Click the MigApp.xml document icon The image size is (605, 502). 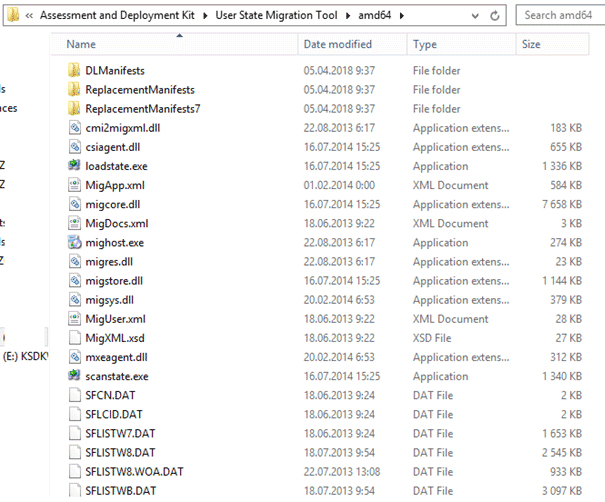[x=74, y=185]
